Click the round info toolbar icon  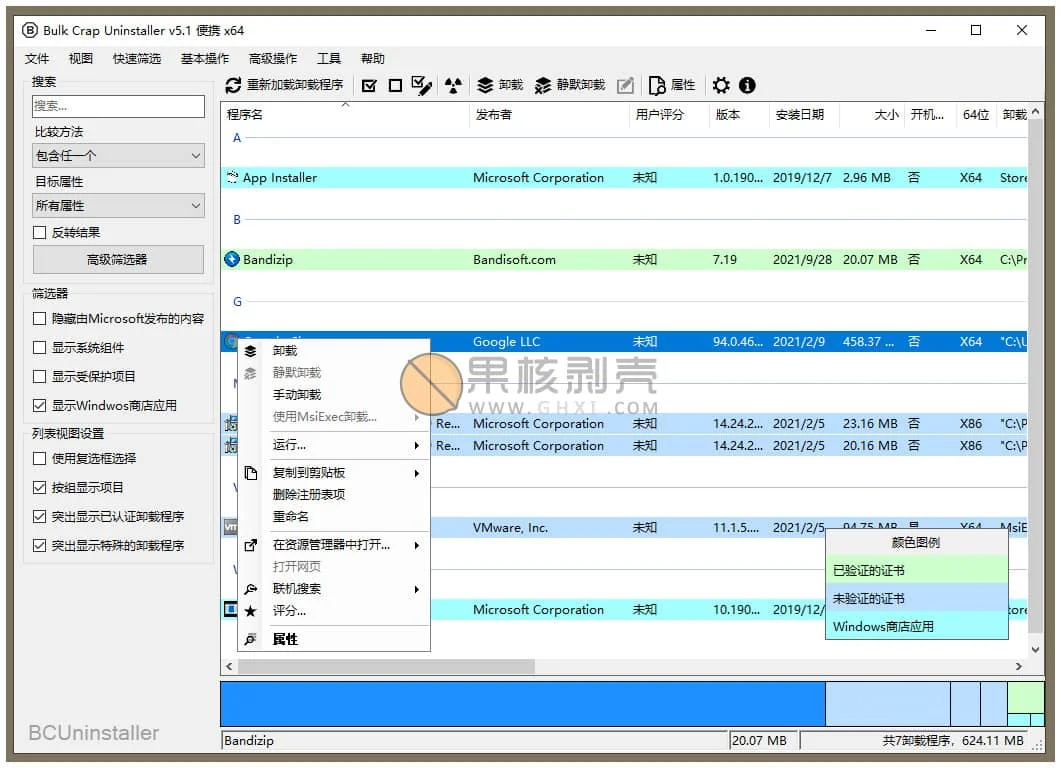(x=747, y=85)
